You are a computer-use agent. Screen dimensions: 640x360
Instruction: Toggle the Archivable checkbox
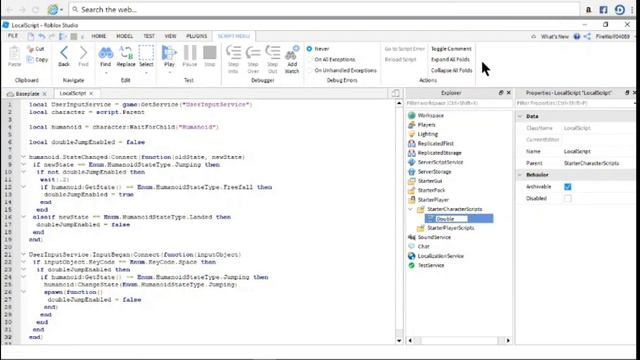click(568, 187)
